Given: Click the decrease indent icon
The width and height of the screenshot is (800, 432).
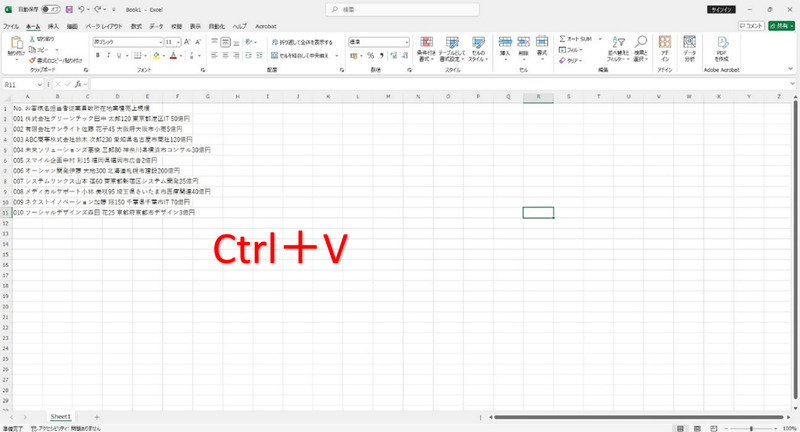Looking at the screenshot, I should pos(248,56).
